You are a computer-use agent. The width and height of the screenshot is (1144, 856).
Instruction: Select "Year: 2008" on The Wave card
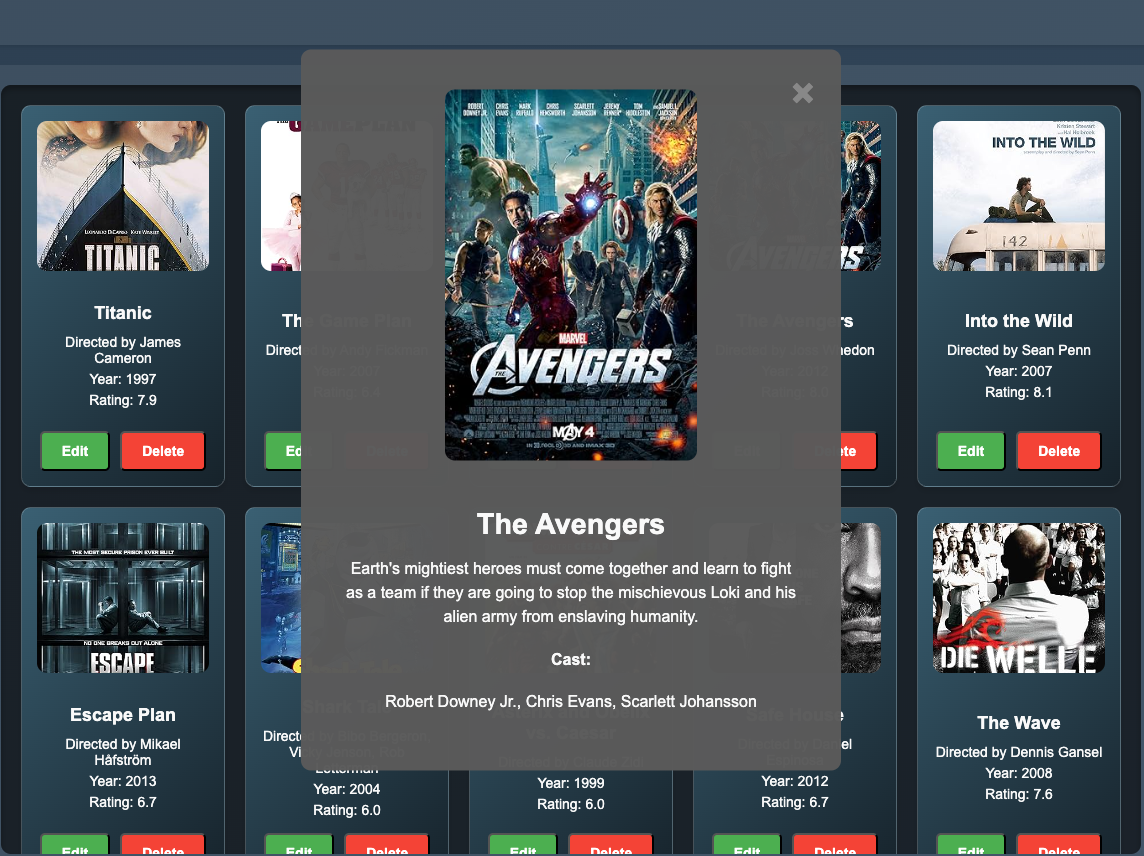pos(1019,773)
